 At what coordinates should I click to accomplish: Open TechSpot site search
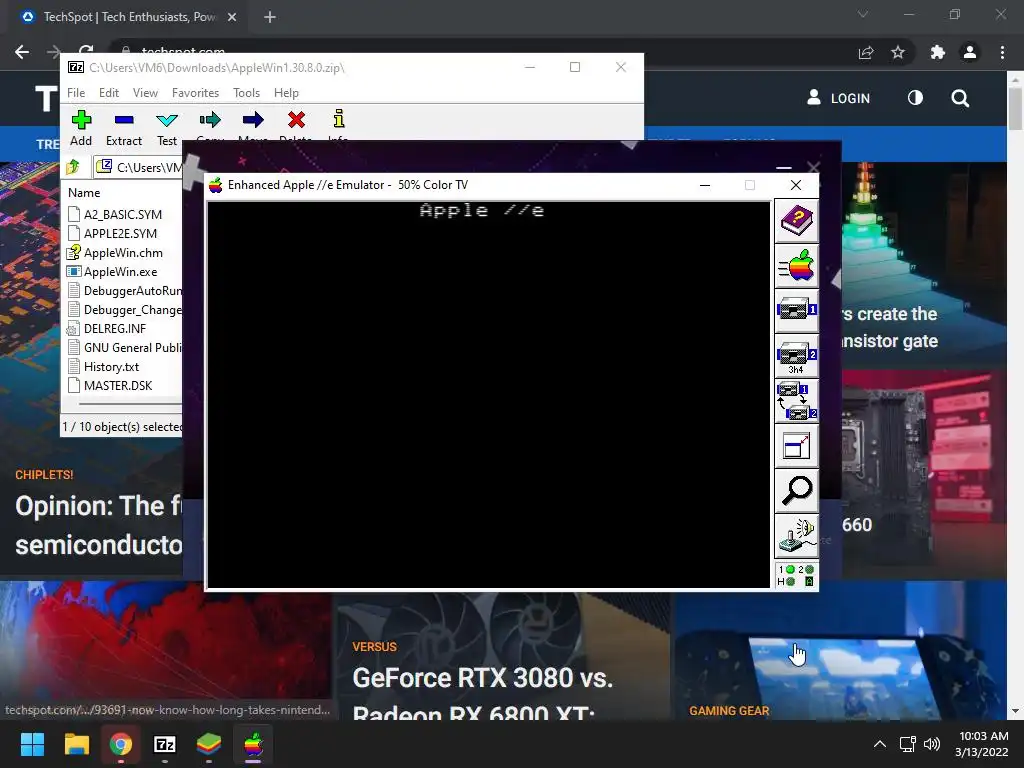(x=960, y=99)
